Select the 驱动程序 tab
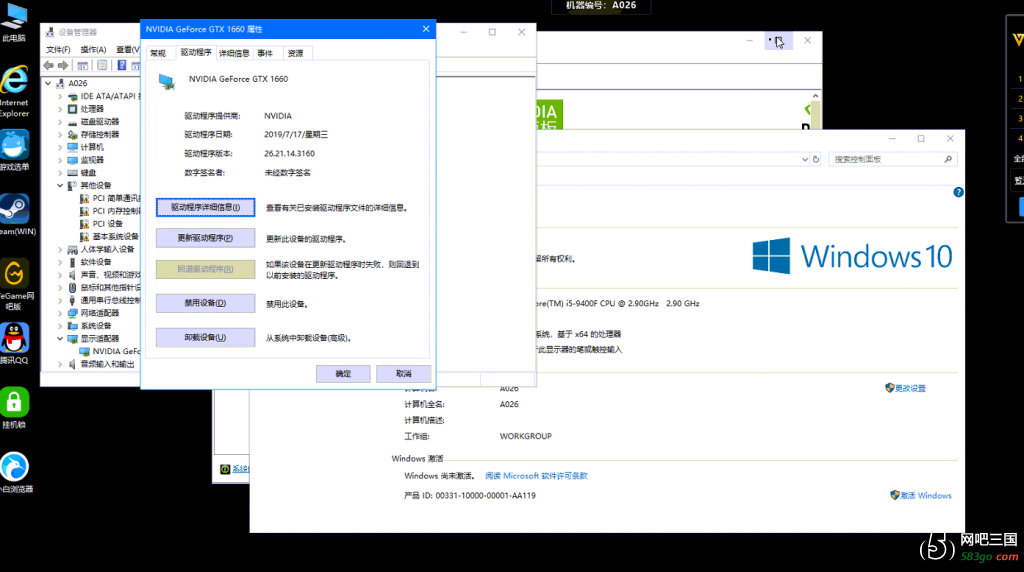Image resolution: width=1024 pixels, height=572 pixels. pos(196,52)
